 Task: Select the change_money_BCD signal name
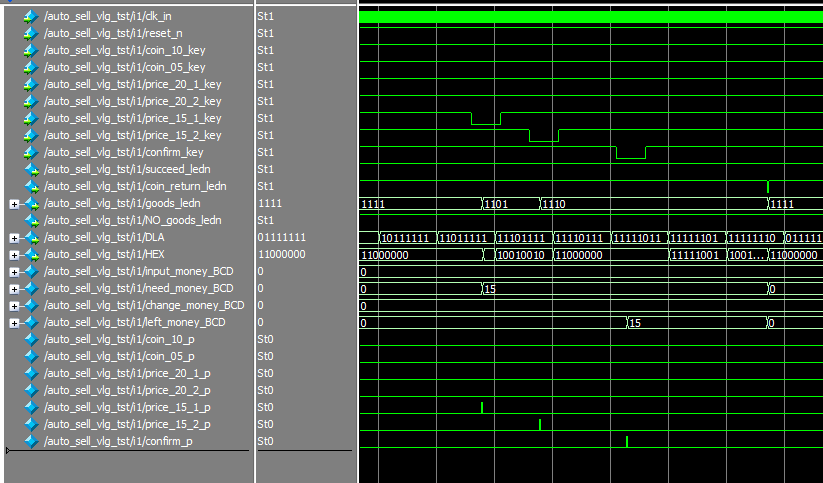(x=143, y=305)
